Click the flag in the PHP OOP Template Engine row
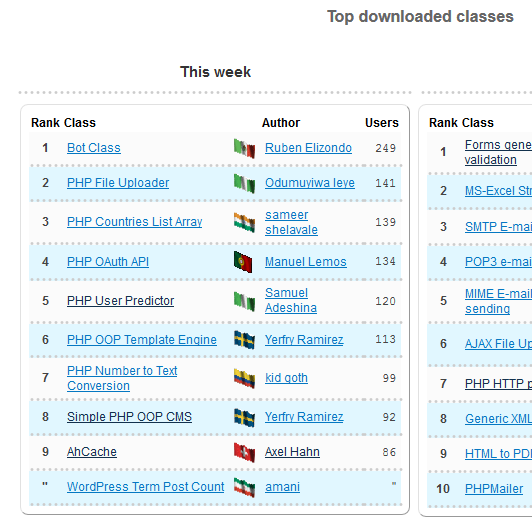This screenshot has height=521, width=532. (x=244, y=340)
